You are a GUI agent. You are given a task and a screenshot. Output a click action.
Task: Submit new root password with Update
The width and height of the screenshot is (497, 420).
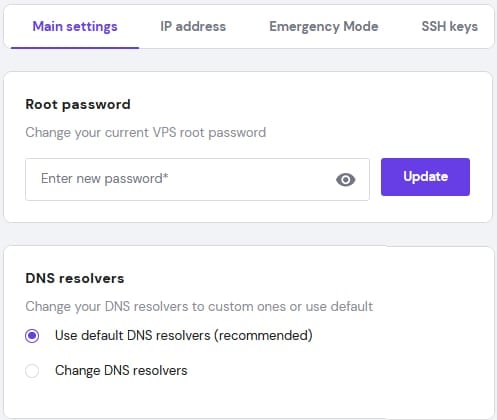(x=425, y=177)
